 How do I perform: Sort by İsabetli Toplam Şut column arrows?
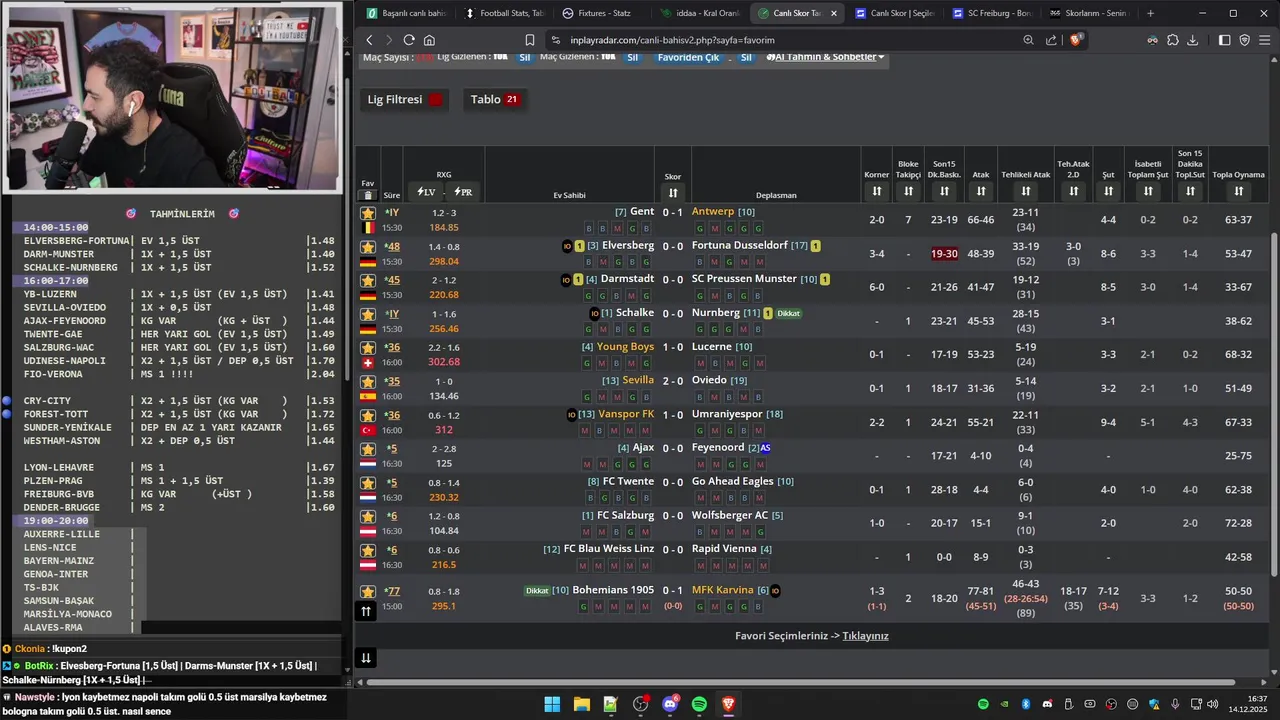(1148, 191)
